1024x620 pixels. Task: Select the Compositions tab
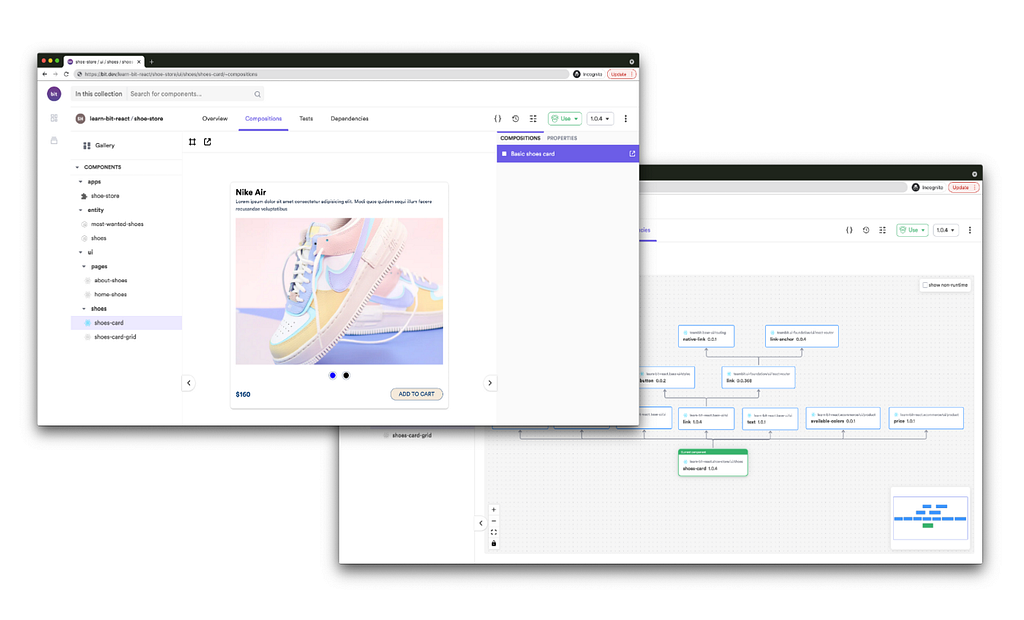click(x=263, y=119)
